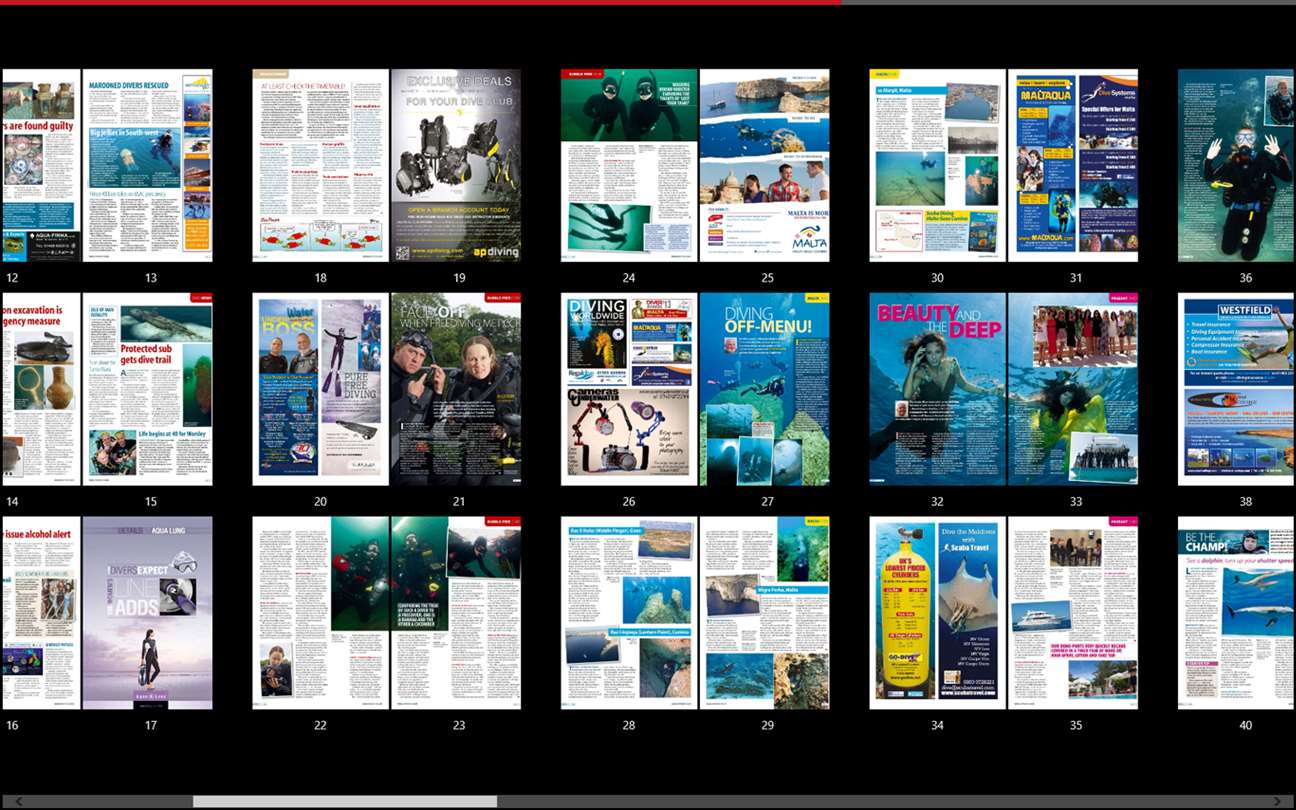Click the horizontal scrollbar's light gray thumb

pyautogui.click(x=345, y=802)
